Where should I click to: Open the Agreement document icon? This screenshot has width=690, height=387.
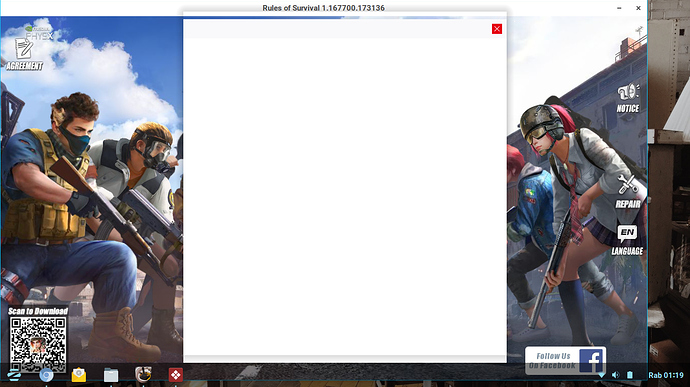[24, 54]
